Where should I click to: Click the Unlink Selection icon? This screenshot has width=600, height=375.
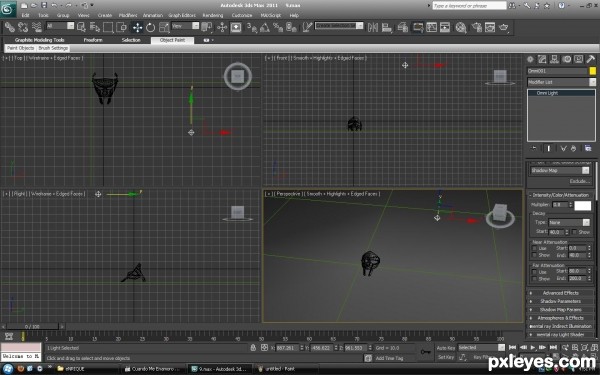click(x=23, y=27)
